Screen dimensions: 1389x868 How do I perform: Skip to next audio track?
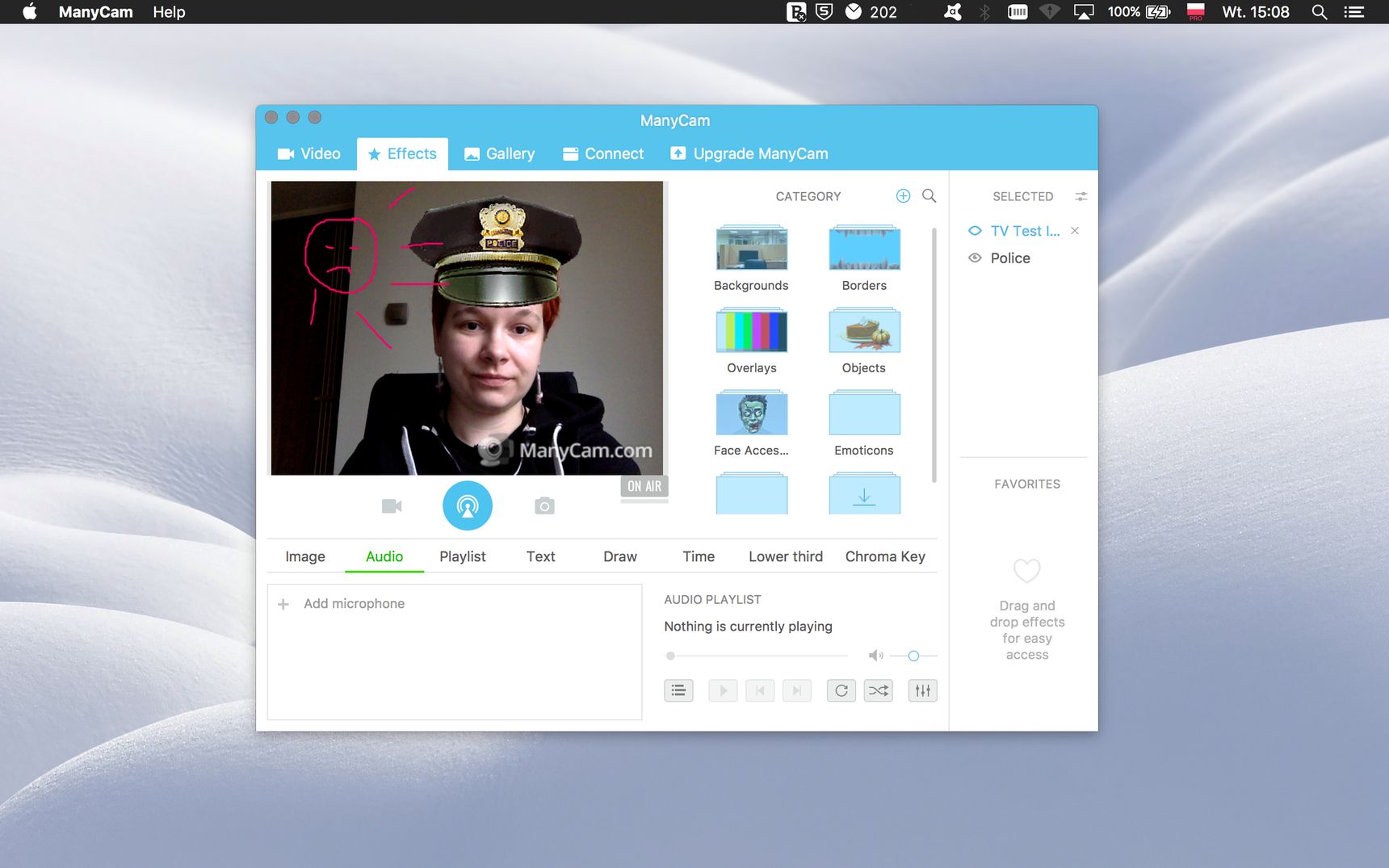point(797,690)
